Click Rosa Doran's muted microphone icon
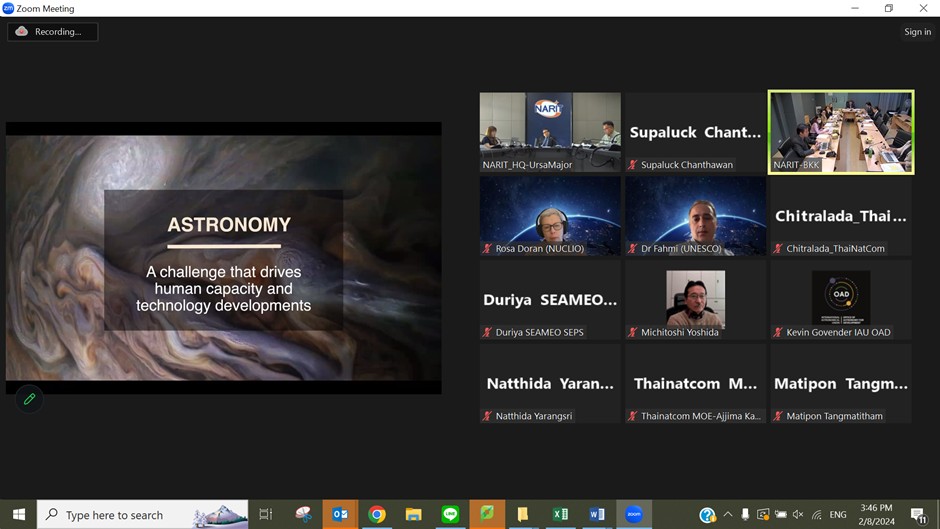The height and width of the screenshot is (529, 940). [487, 248]
